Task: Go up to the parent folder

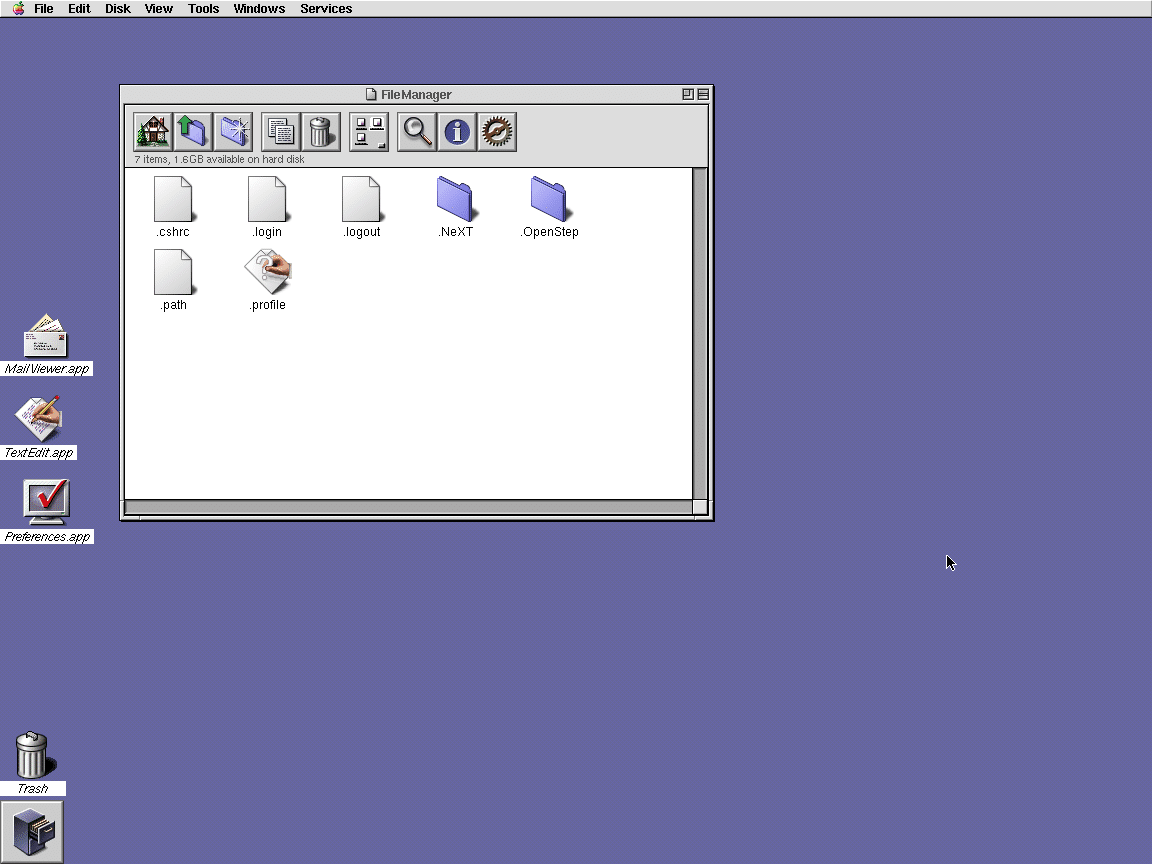Action: pos(193,132)
